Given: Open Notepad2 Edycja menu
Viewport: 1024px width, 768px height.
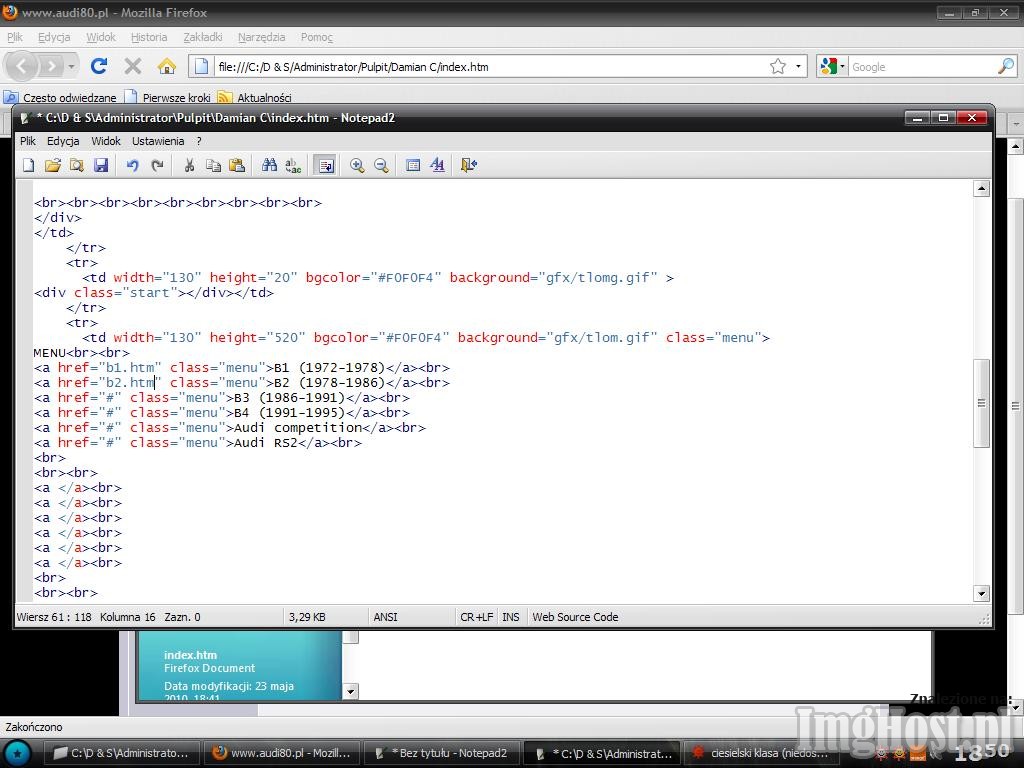Looking at the screenshot, I should [63, 141].
